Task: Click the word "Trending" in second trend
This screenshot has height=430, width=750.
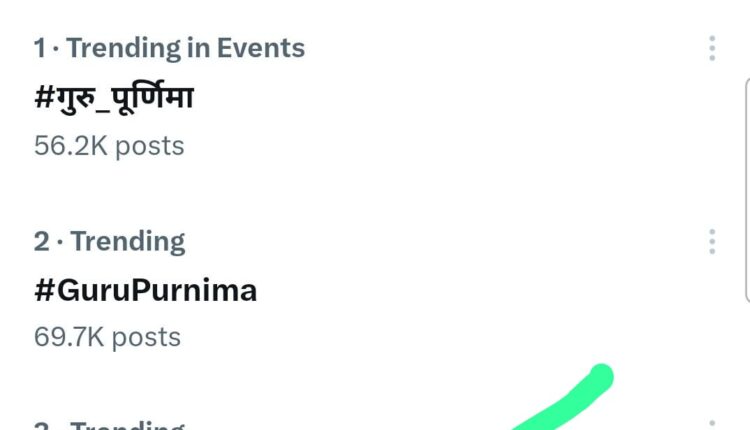Action: click(128, 241)
